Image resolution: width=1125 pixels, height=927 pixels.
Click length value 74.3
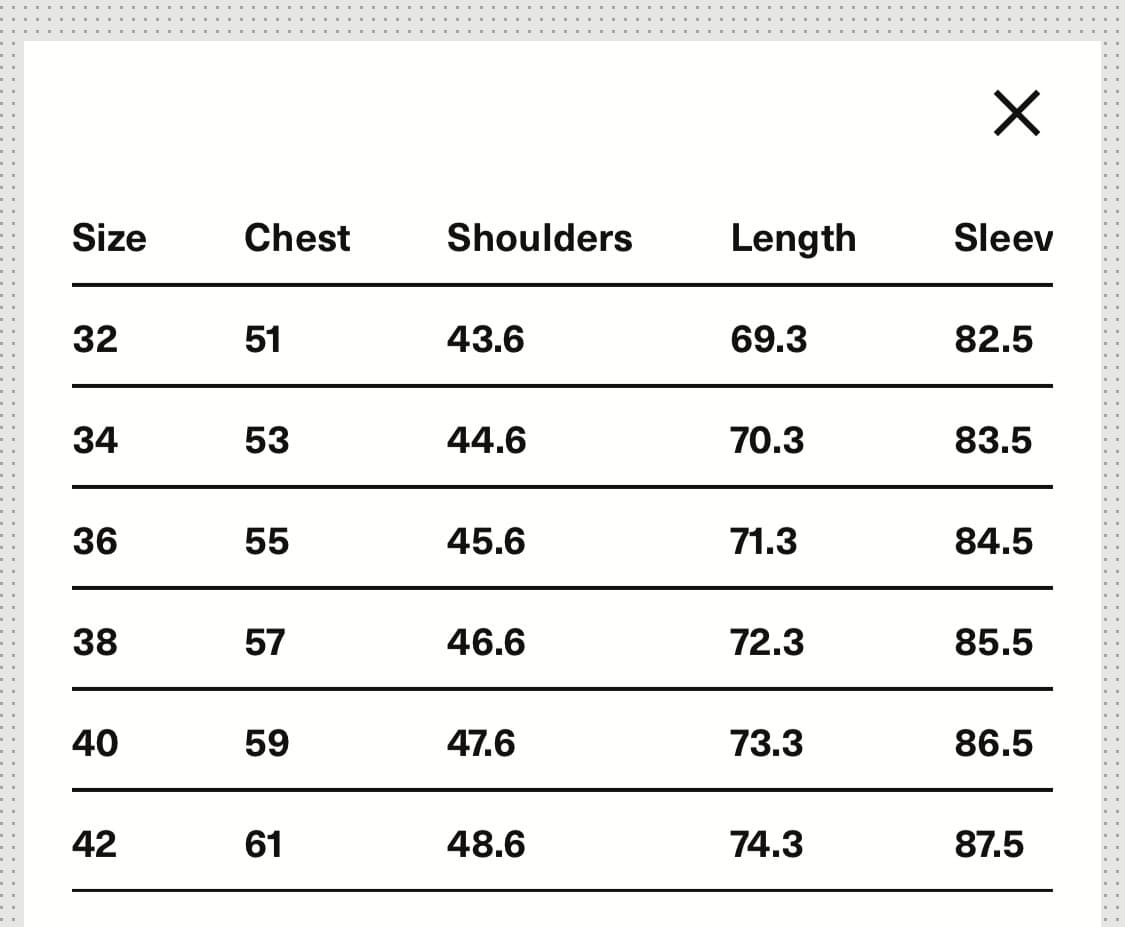pos(766,845)
